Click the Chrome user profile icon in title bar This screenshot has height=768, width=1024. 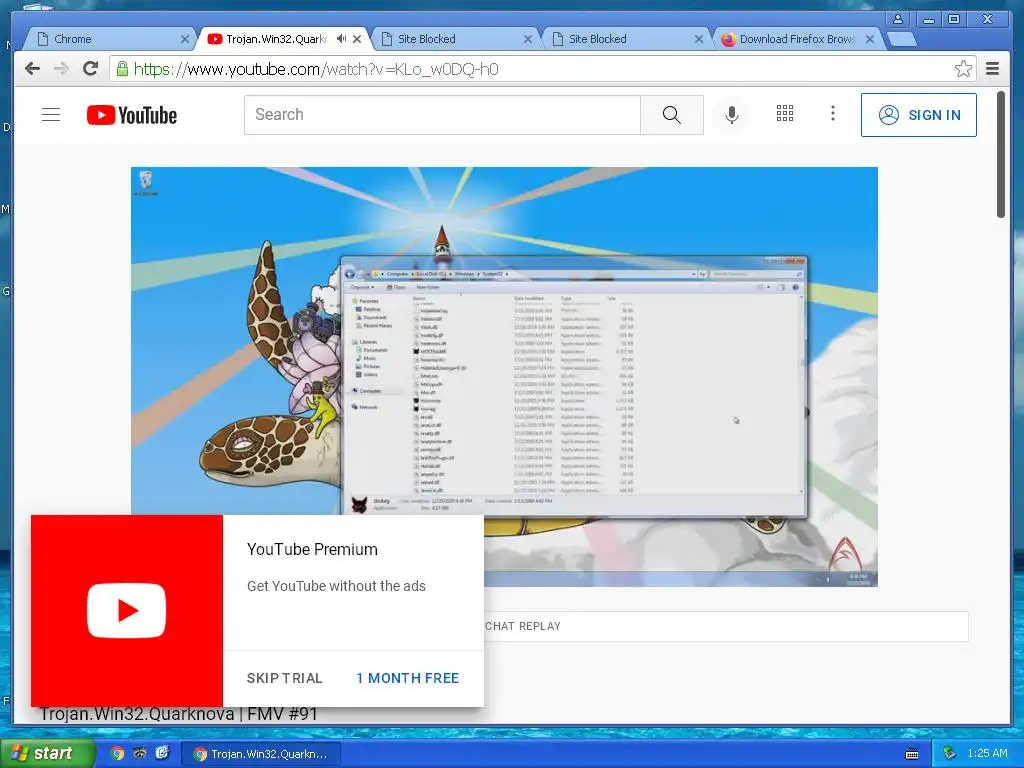point(898,19)
